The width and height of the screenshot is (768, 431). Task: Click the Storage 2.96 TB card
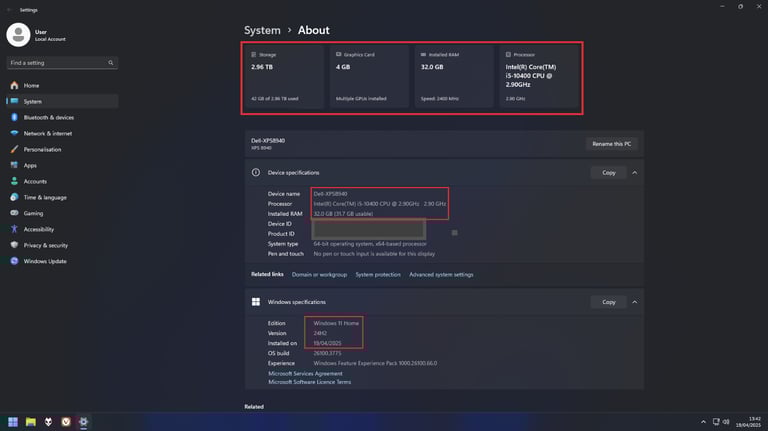click(x=285, y=76)
